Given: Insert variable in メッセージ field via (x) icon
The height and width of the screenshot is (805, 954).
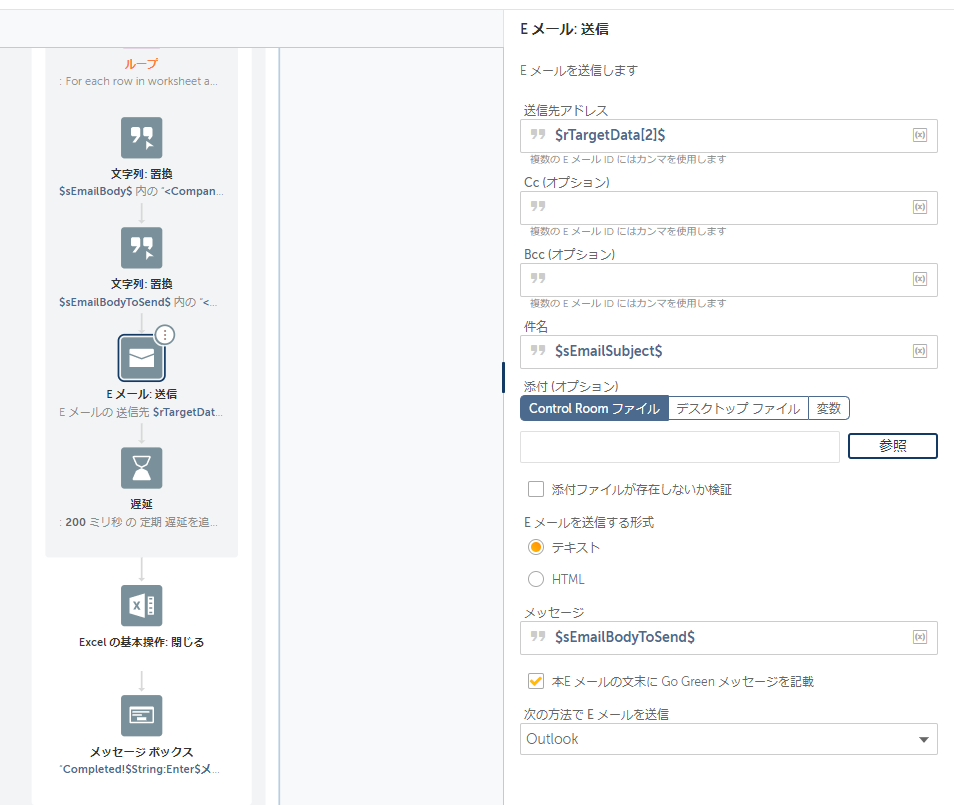Looking at the screenshot, I should 920,636.
